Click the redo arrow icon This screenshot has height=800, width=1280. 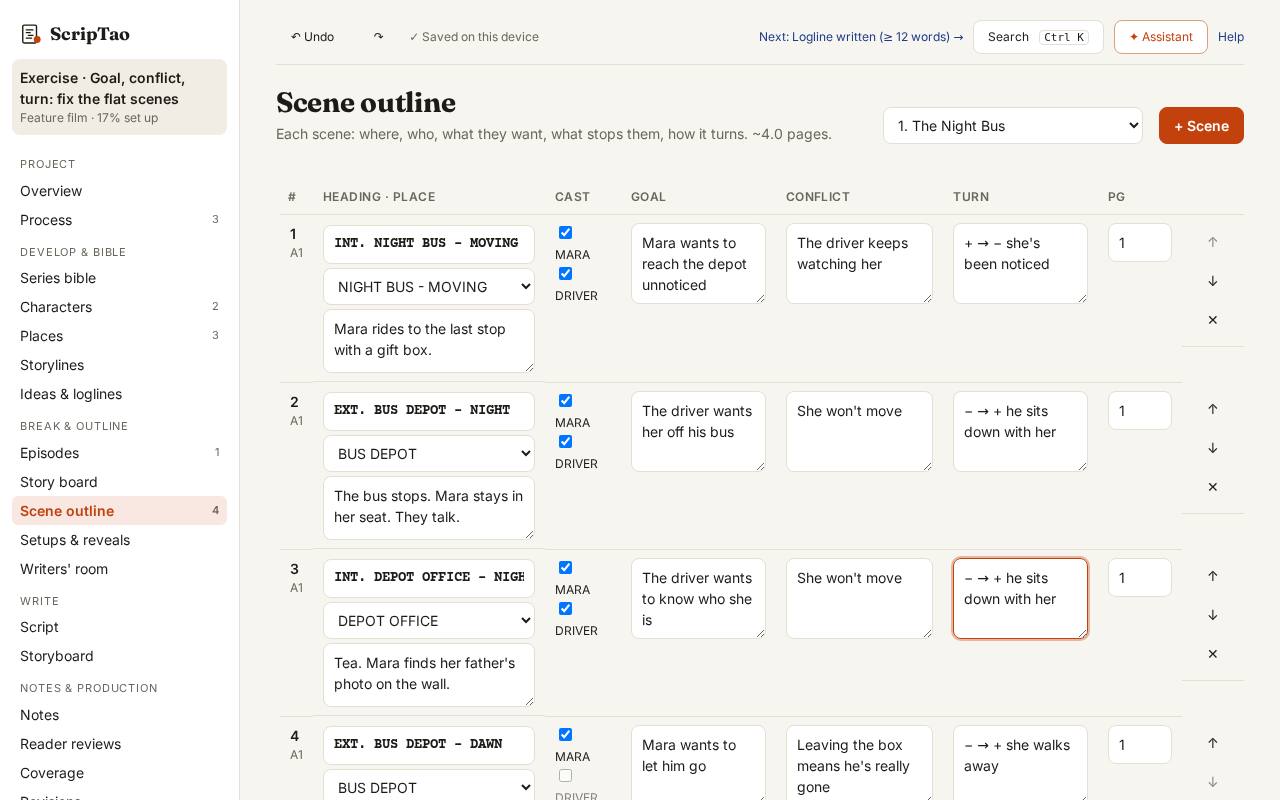[x=378, y=37]
